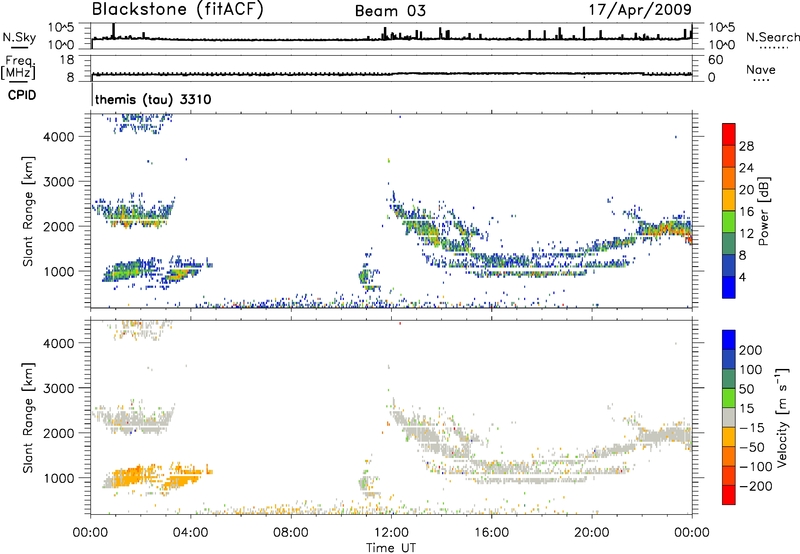The width and height of the screenshot is (800, 554).
Task: Click the '04:00' time axis tick label
Action: click(x=190, y=533)
